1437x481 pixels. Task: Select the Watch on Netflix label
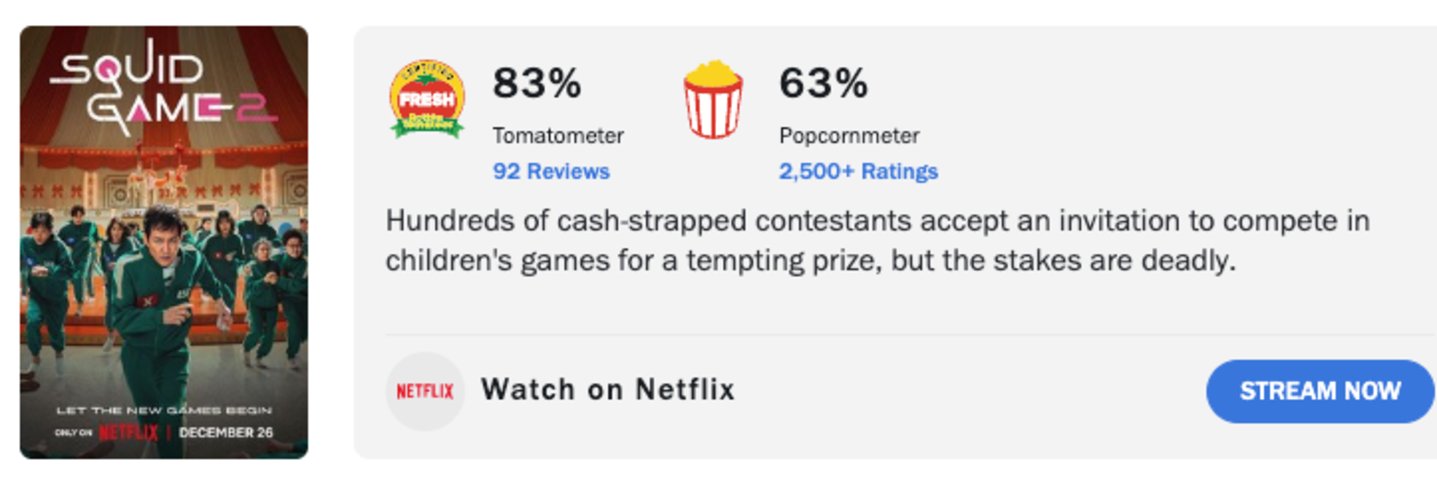[x=608, y=390]
